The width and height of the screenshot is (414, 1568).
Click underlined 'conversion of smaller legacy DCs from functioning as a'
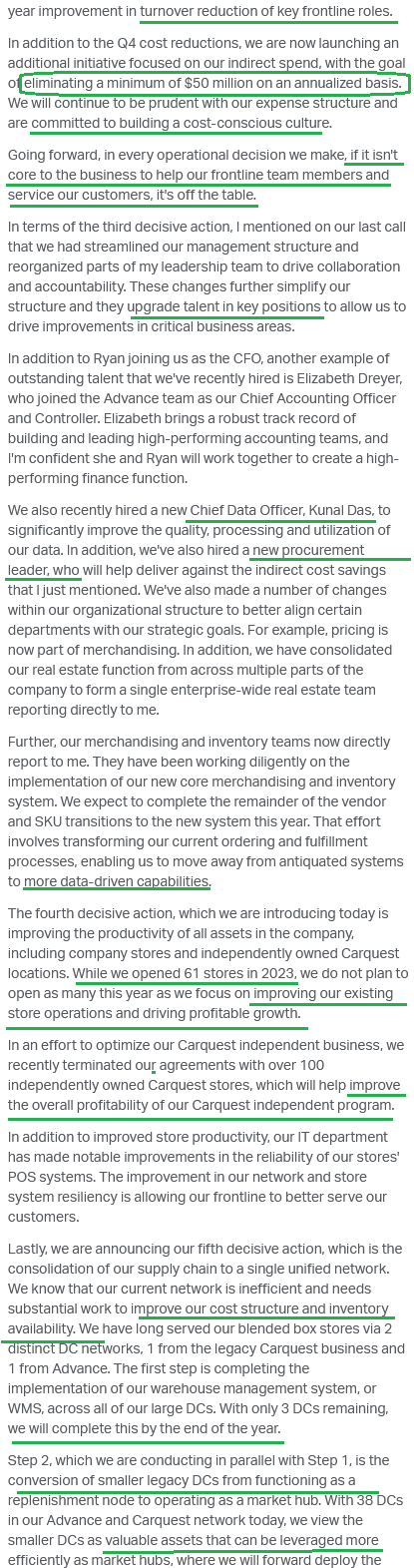pos(182,1481)
